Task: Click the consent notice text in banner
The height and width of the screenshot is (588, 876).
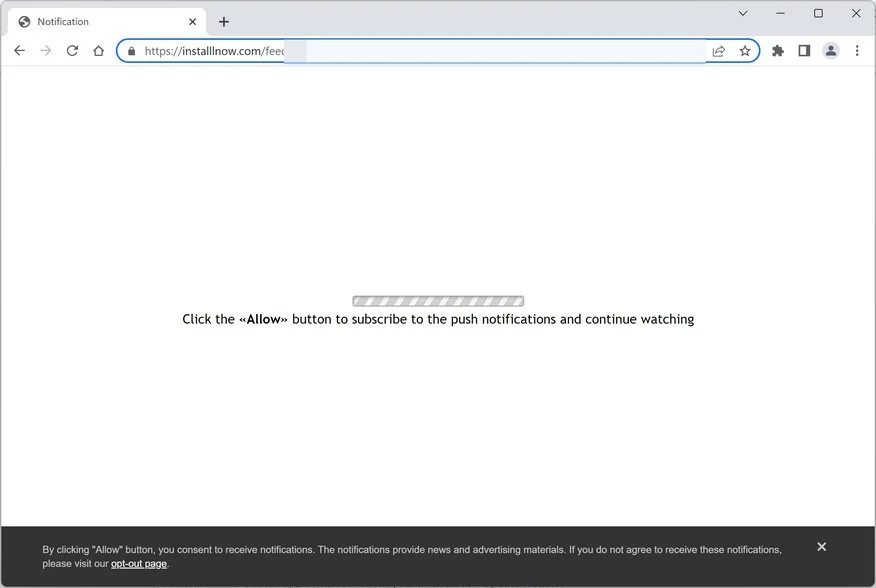Action: (412, 556)
